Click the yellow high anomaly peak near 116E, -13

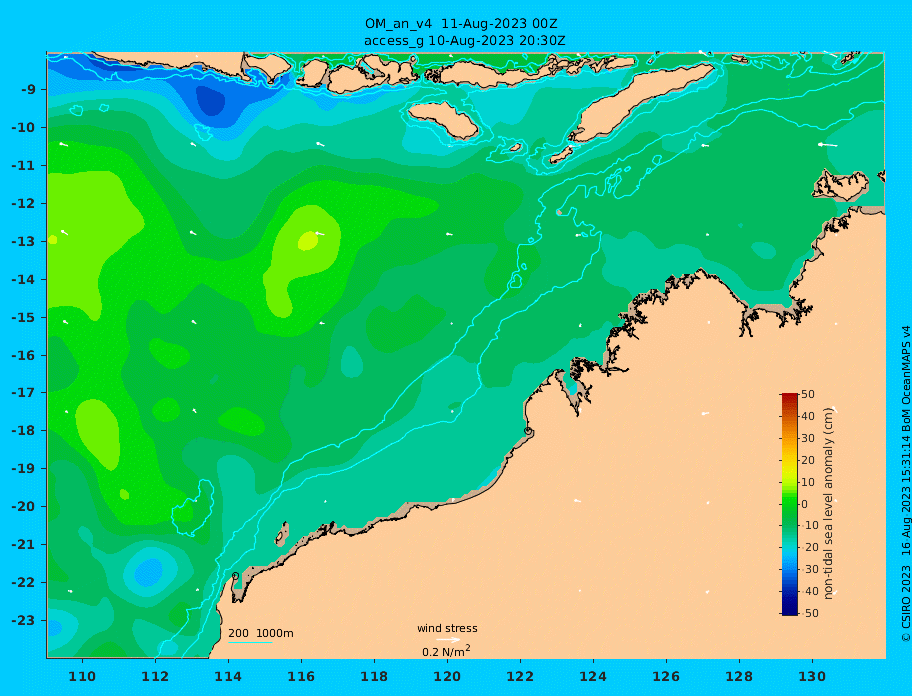[308, 240]
